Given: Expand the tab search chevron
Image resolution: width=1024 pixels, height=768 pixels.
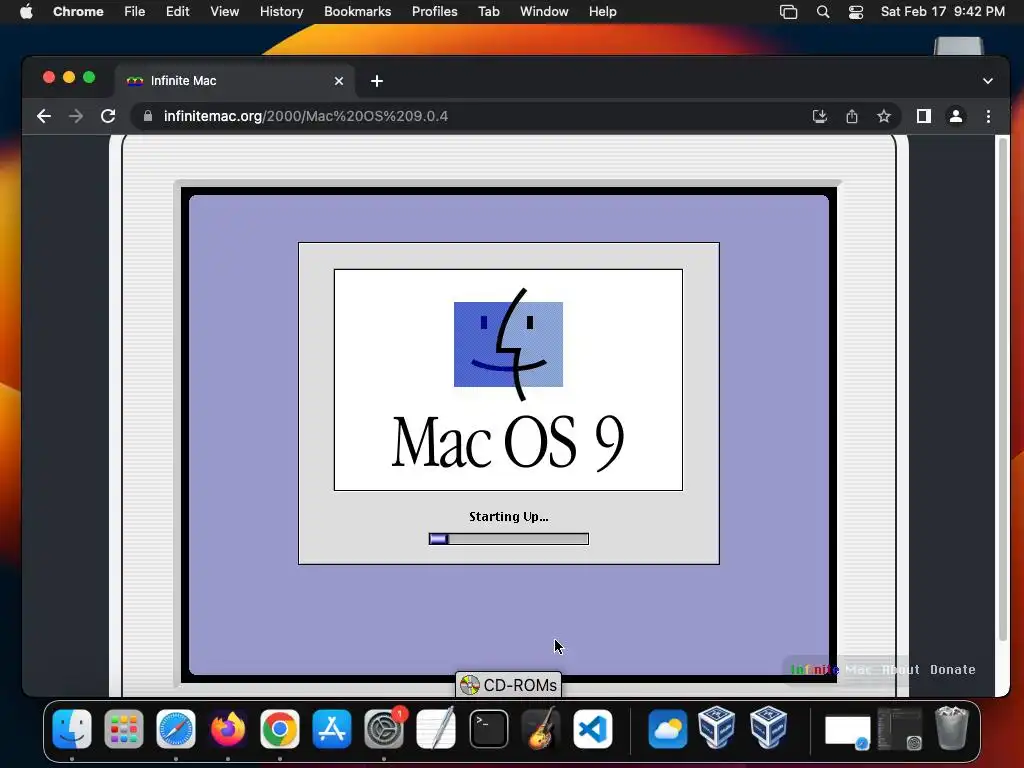Looking at the screenshot, I should pyautogui.click(x=987, y=81).
